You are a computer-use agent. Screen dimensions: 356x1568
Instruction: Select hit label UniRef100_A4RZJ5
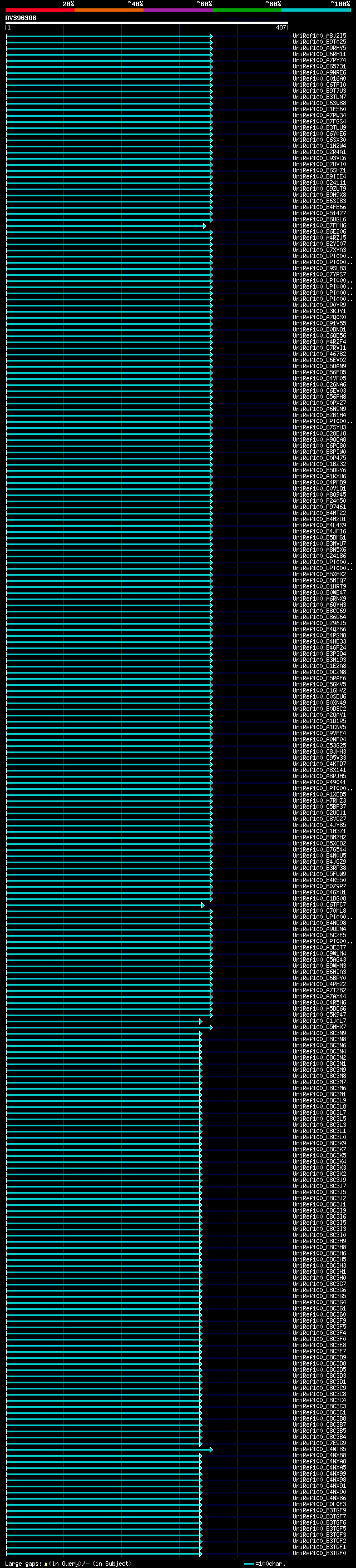(319, 238)
